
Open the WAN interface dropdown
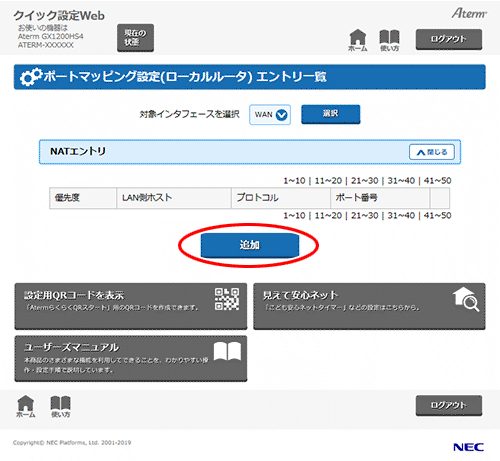tap(270, 115)
